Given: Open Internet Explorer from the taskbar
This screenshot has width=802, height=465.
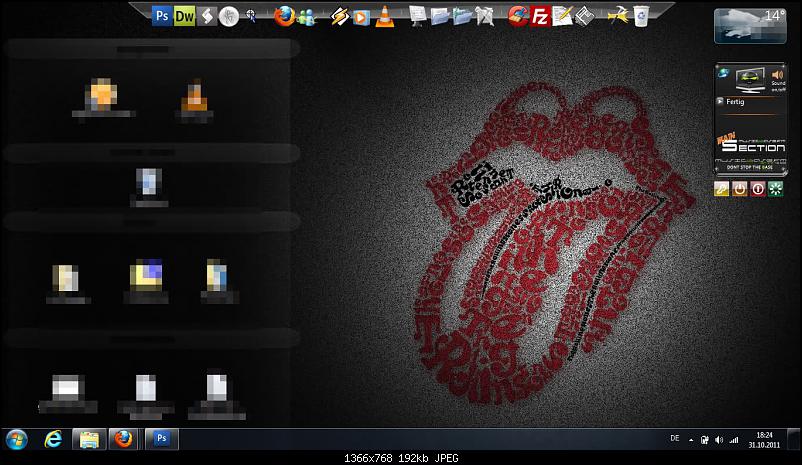Looking at the screenshot, I should point(53,439).
